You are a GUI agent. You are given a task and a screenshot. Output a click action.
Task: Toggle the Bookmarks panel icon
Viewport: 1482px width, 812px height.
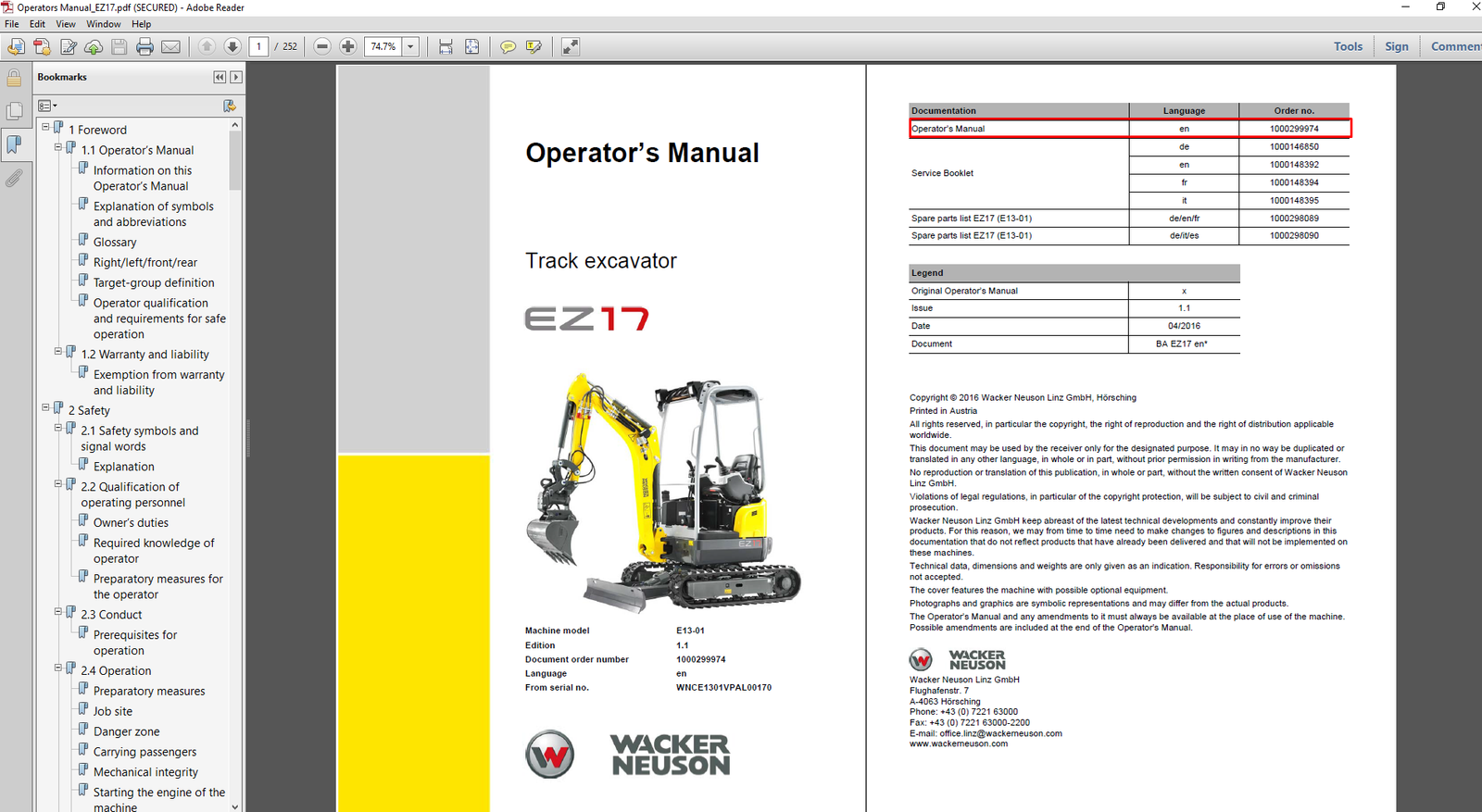[14, 144]
